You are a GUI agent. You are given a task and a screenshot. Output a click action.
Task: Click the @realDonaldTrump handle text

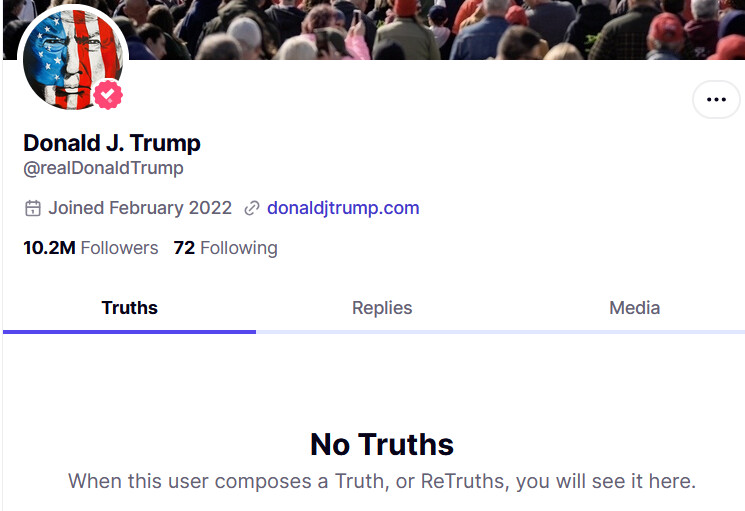pos(103,168)
